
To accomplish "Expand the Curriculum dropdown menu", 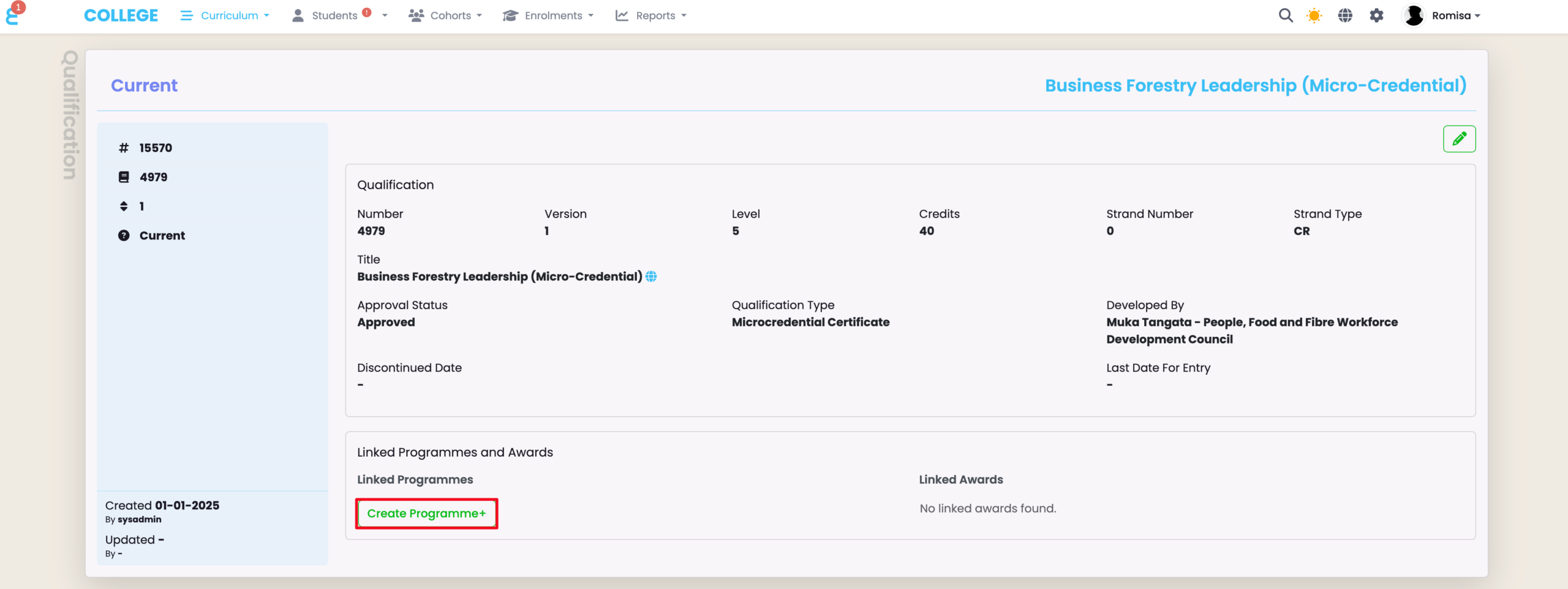I will pos(225,16).
